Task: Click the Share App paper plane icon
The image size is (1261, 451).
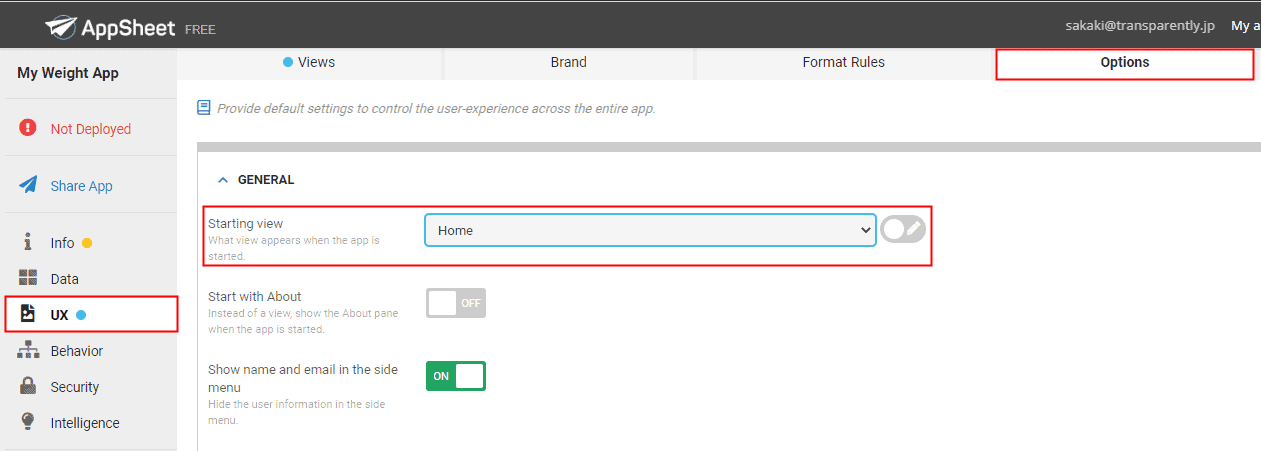Action: 29,186
